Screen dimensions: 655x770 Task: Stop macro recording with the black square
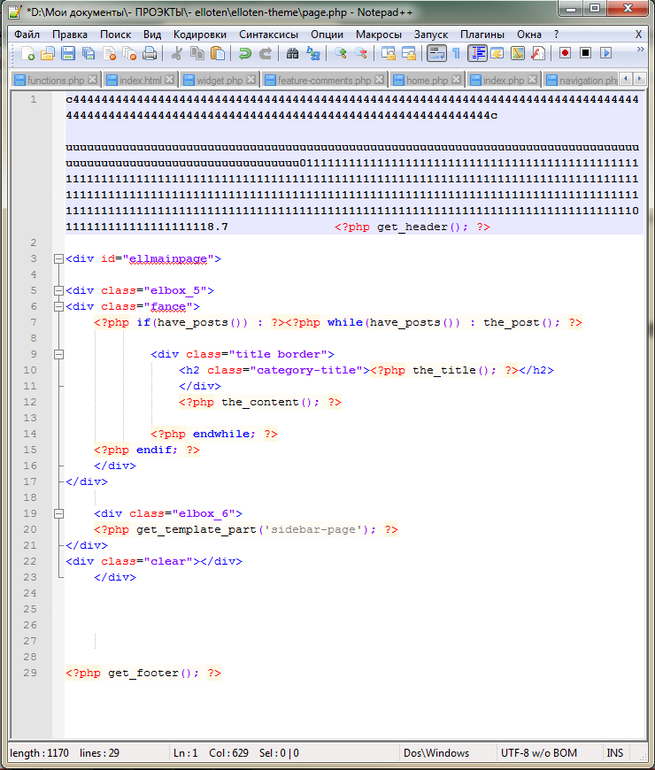click(585, 53)
